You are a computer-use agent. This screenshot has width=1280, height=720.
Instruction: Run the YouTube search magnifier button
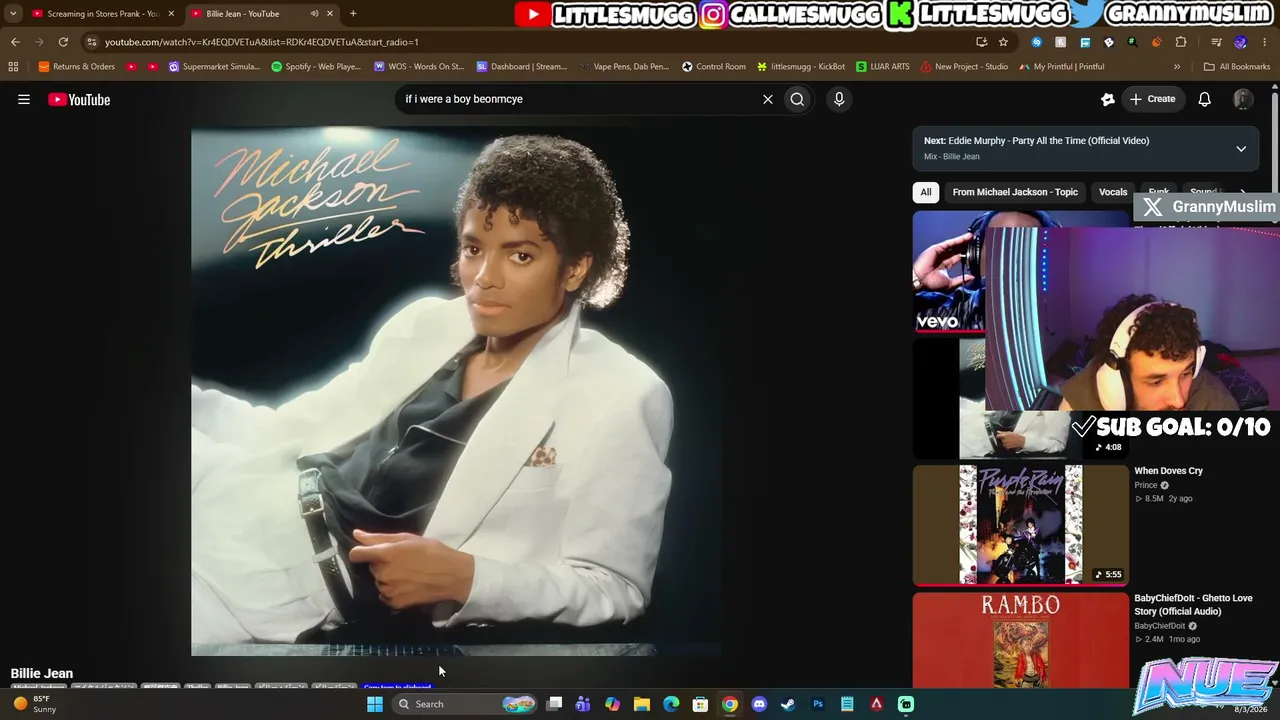pyautogui.click(x=797, y=99)
